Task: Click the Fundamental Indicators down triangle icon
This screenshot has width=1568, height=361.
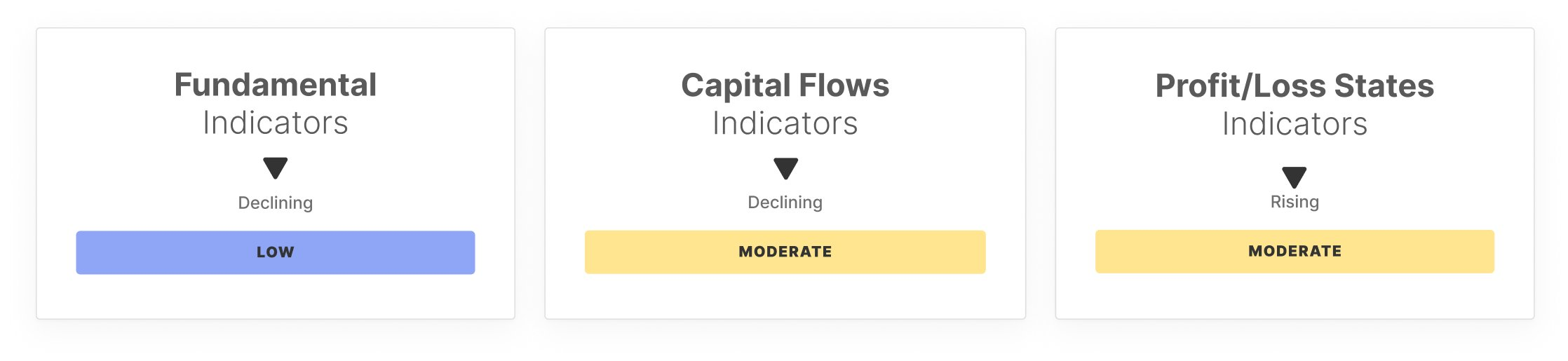Action: (275, 168)
